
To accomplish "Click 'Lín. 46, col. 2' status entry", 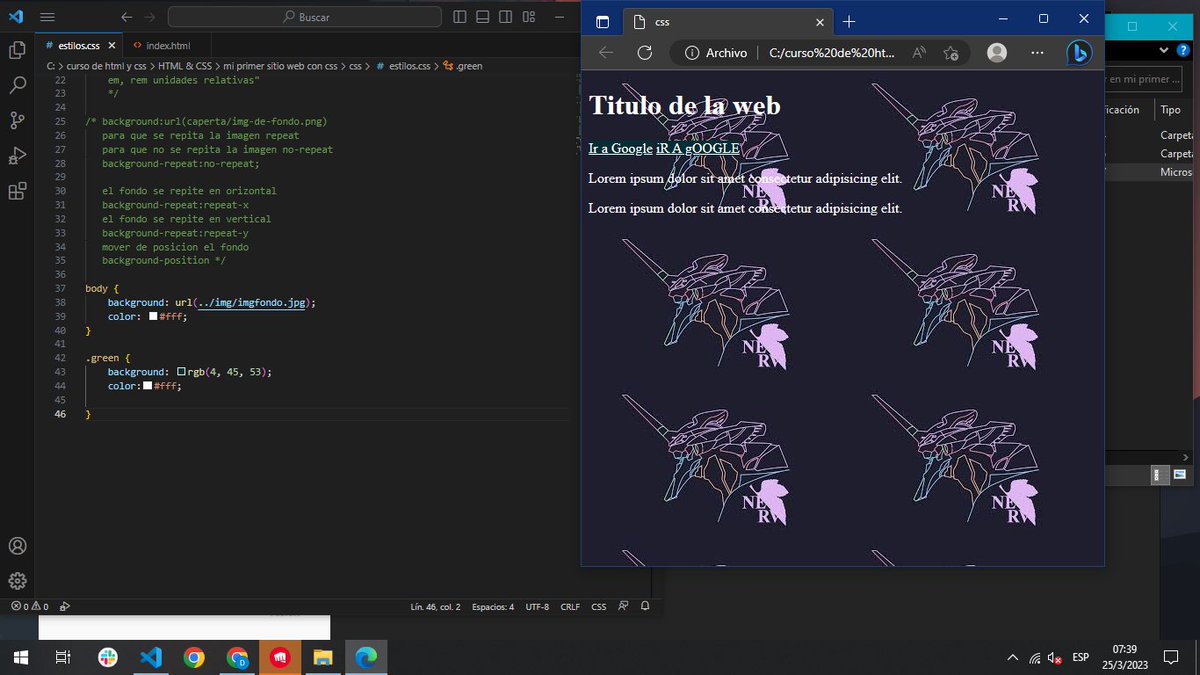I will coord(435,606).
